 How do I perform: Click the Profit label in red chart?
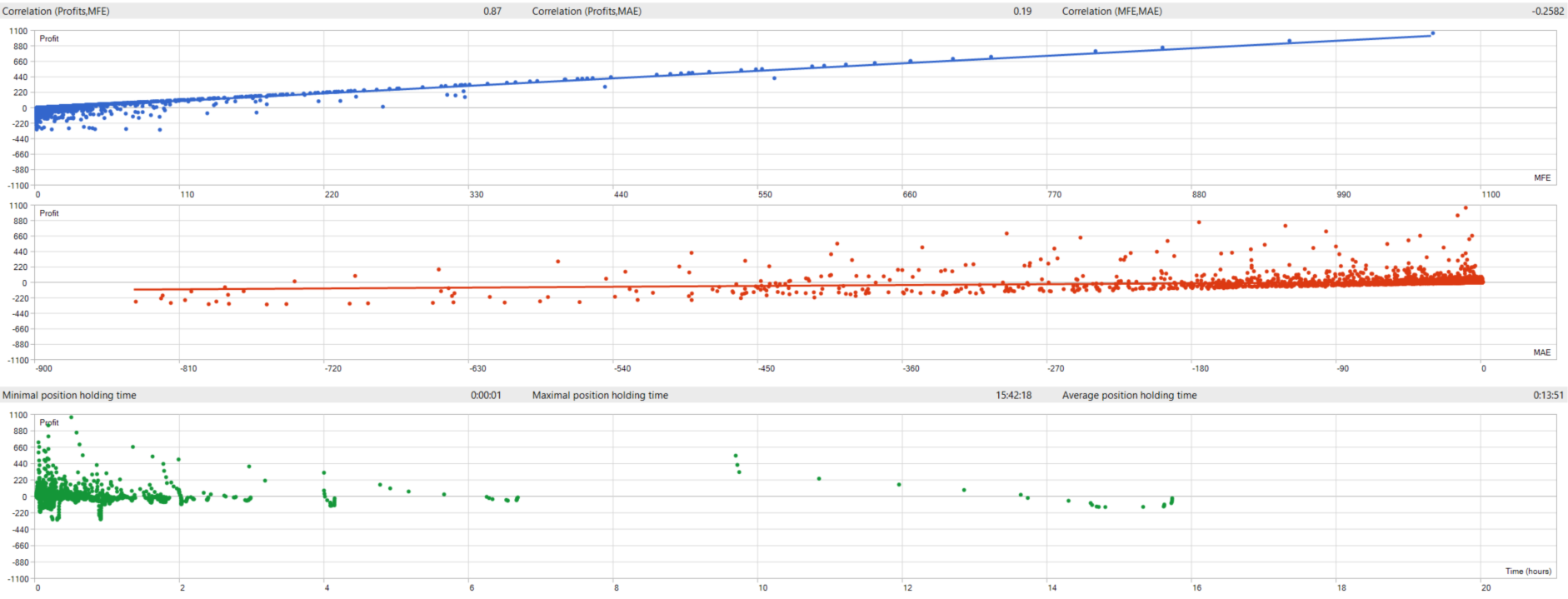[x=49, y=213]
